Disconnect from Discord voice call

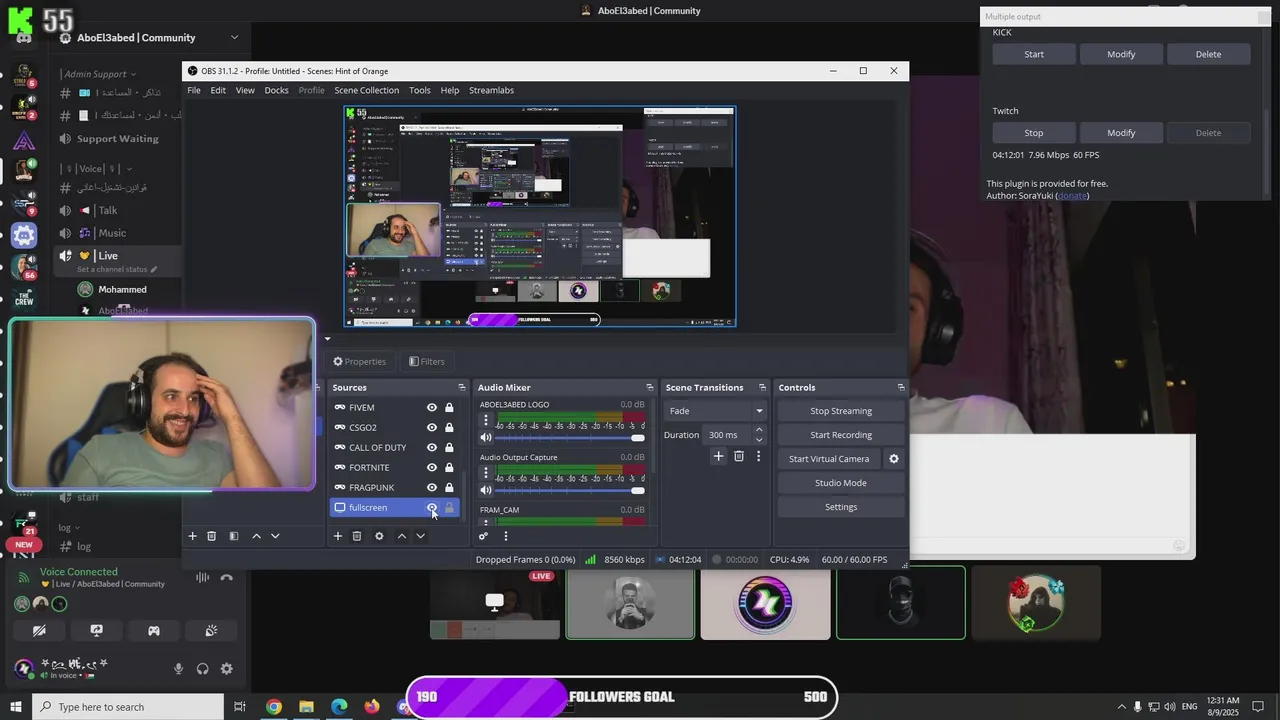click(x=227, y=578)
